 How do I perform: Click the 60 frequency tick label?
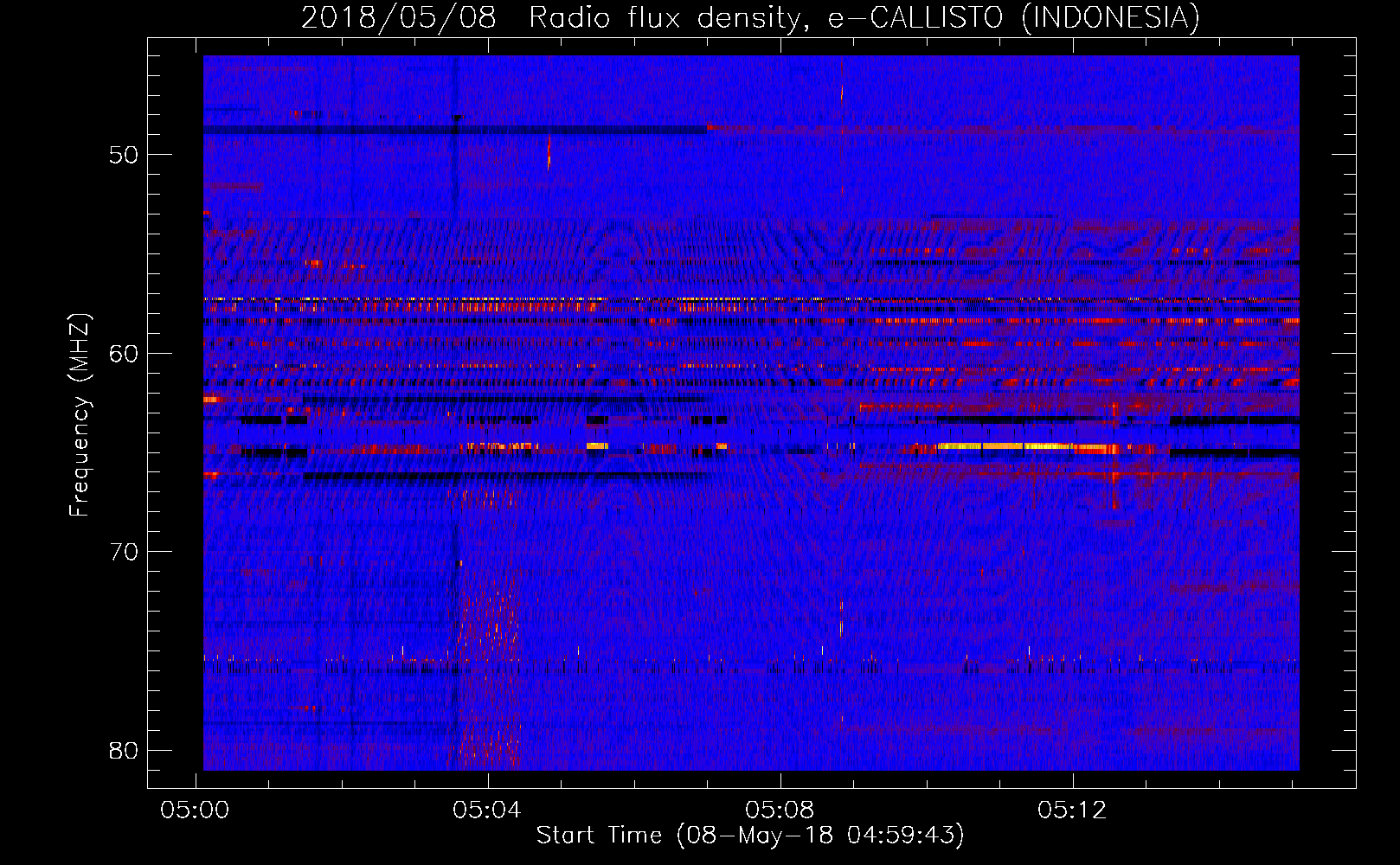pos(124,353)
